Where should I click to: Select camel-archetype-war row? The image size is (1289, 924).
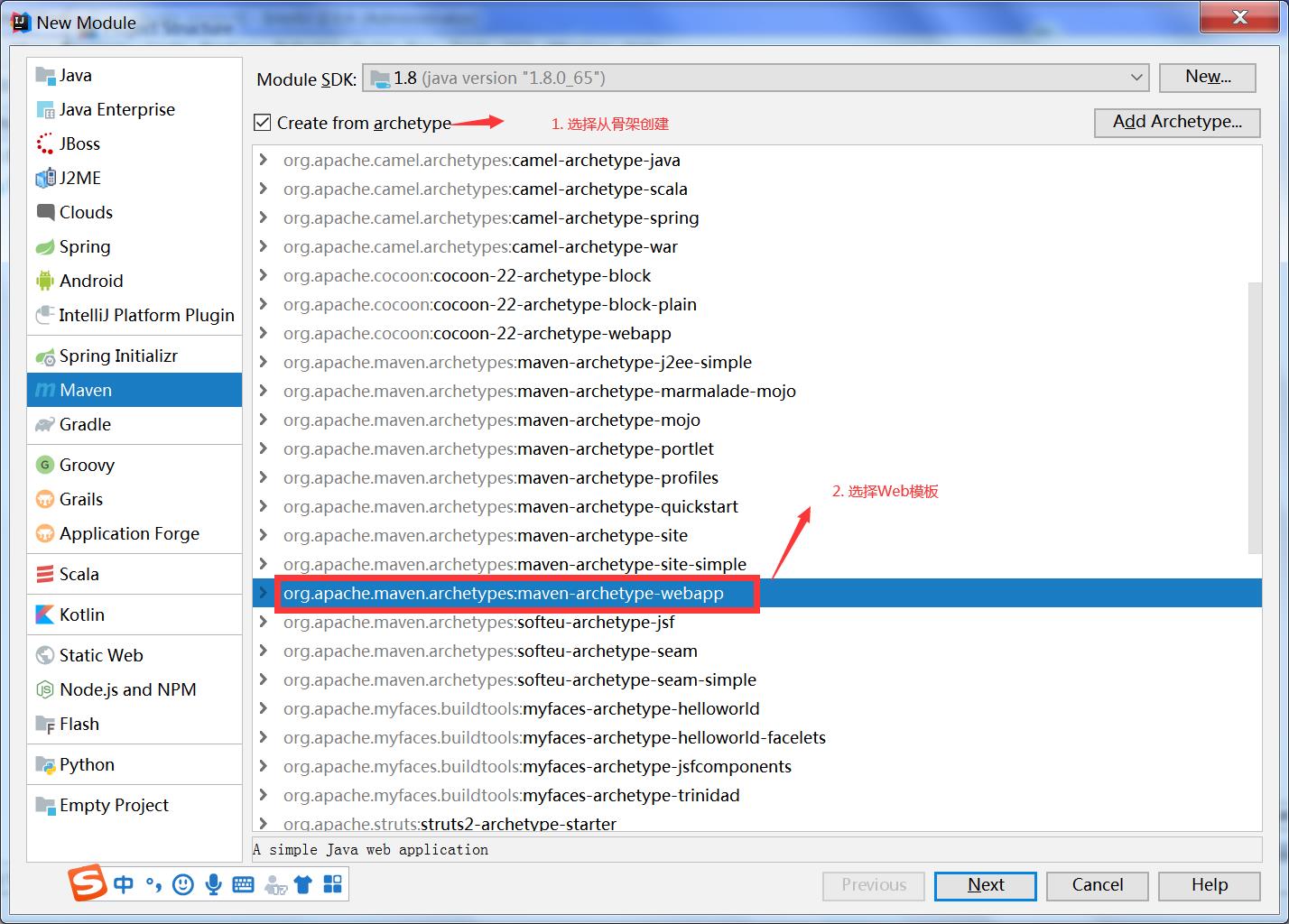point(756,246)
